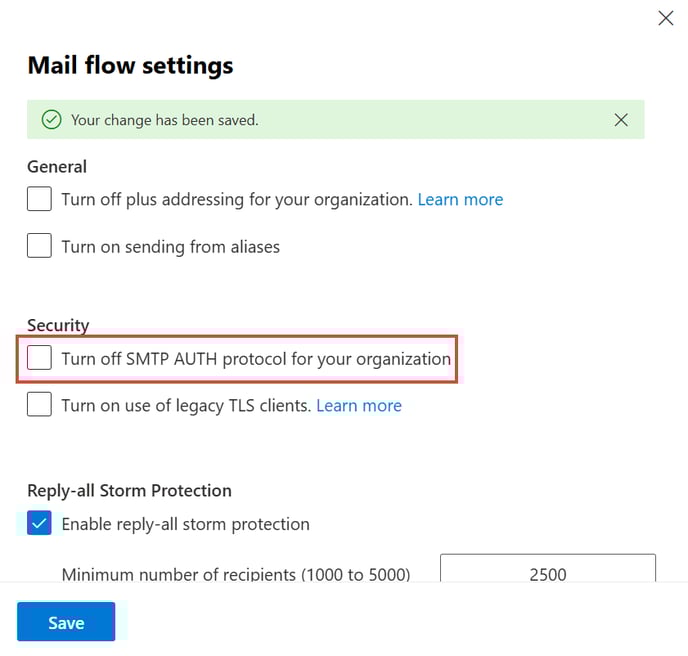Tick the sending from aliases checkbox
This screenshot has height=656, width=688.
(39, 246)
